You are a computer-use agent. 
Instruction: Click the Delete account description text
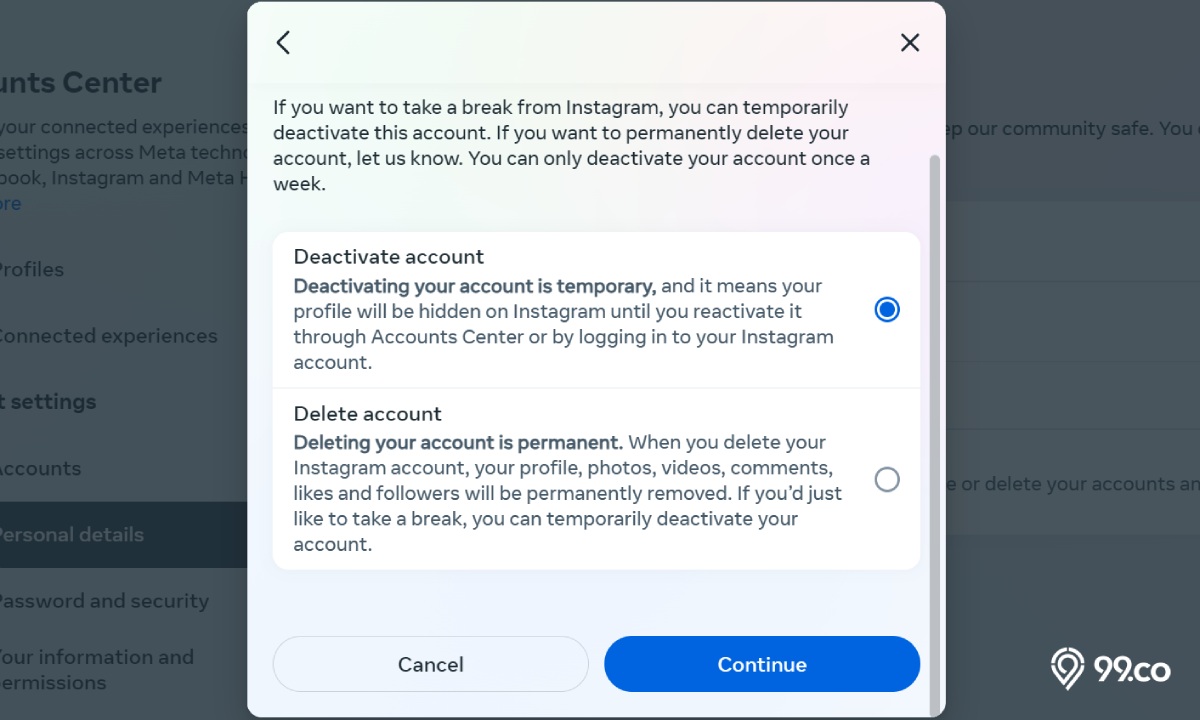(568, 493)
